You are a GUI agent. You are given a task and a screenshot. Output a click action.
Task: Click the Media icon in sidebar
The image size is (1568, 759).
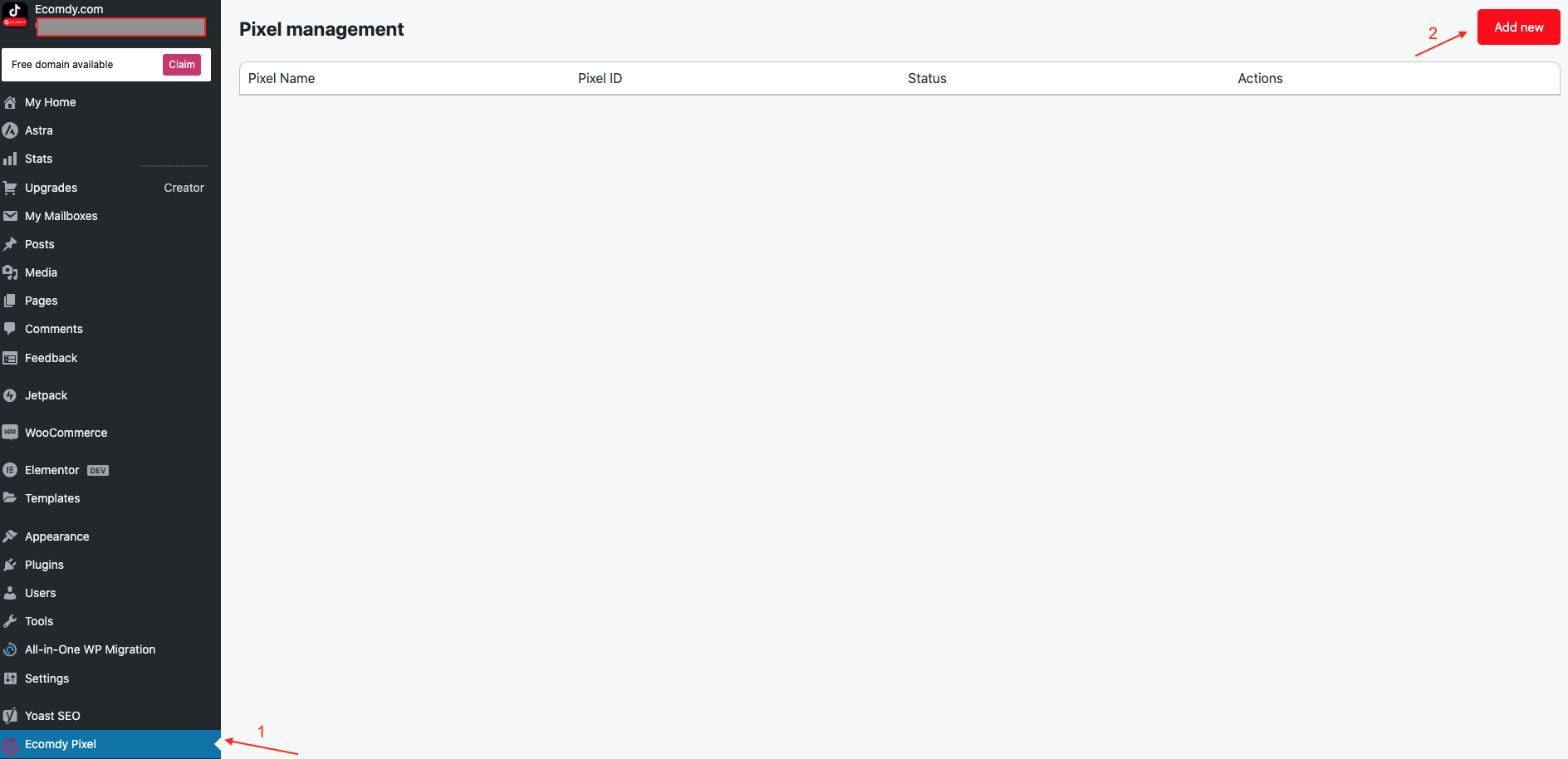click(10, 272)
